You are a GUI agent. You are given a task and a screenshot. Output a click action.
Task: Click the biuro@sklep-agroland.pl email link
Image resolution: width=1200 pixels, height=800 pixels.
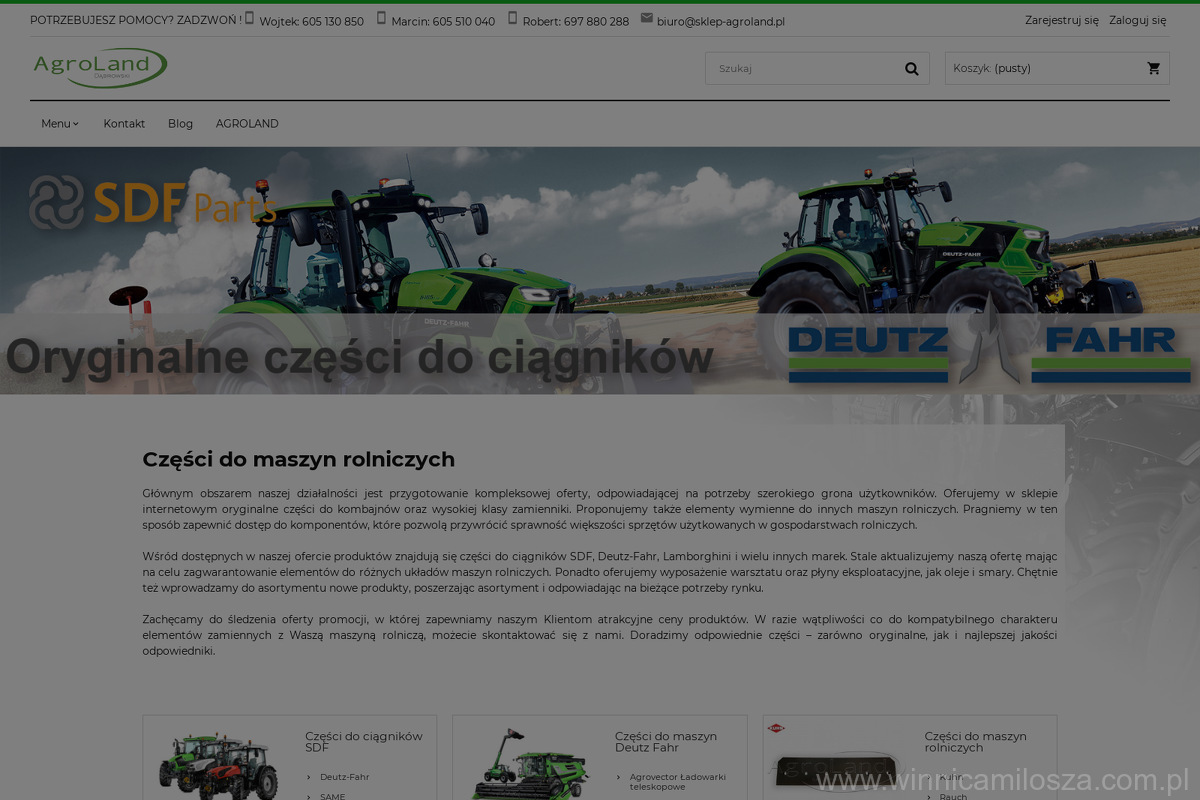(x=720, y=21)
